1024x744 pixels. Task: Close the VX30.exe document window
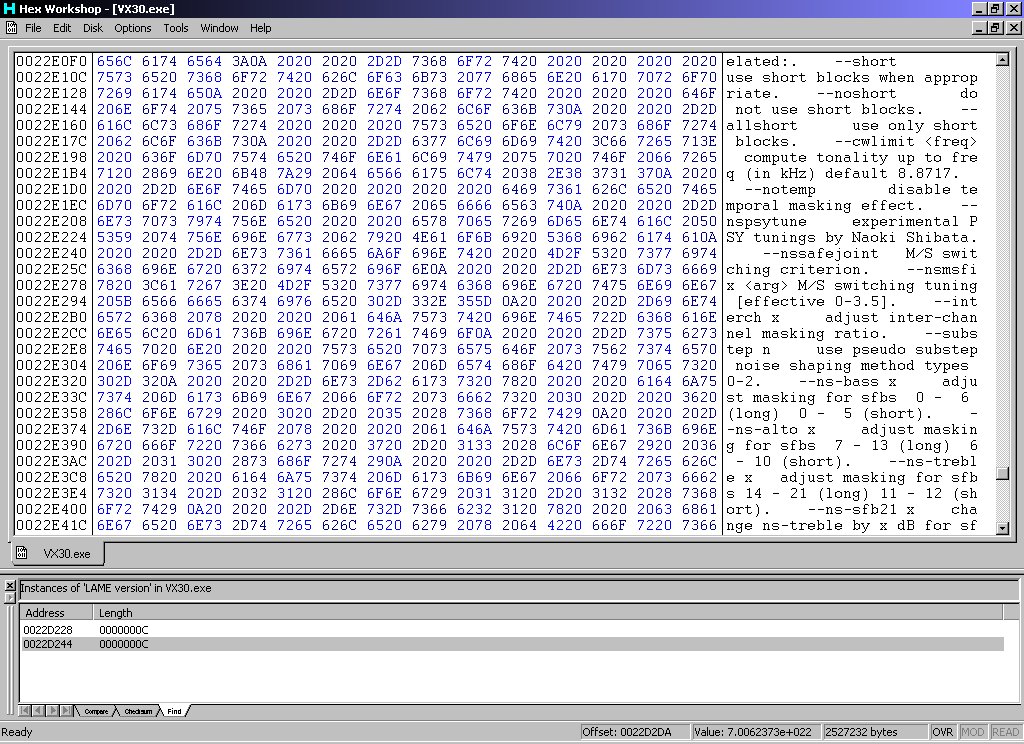(1014, 27)
